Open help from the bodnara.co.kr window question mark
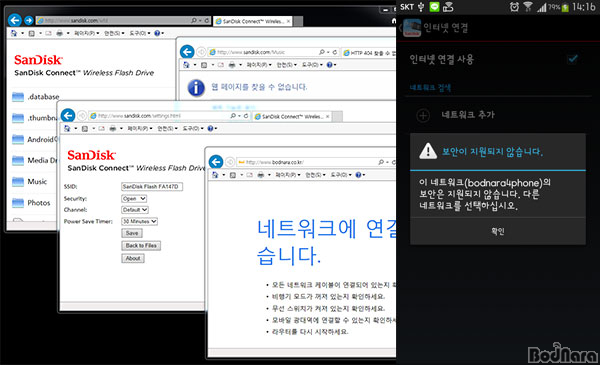 (x=358, y=175)
